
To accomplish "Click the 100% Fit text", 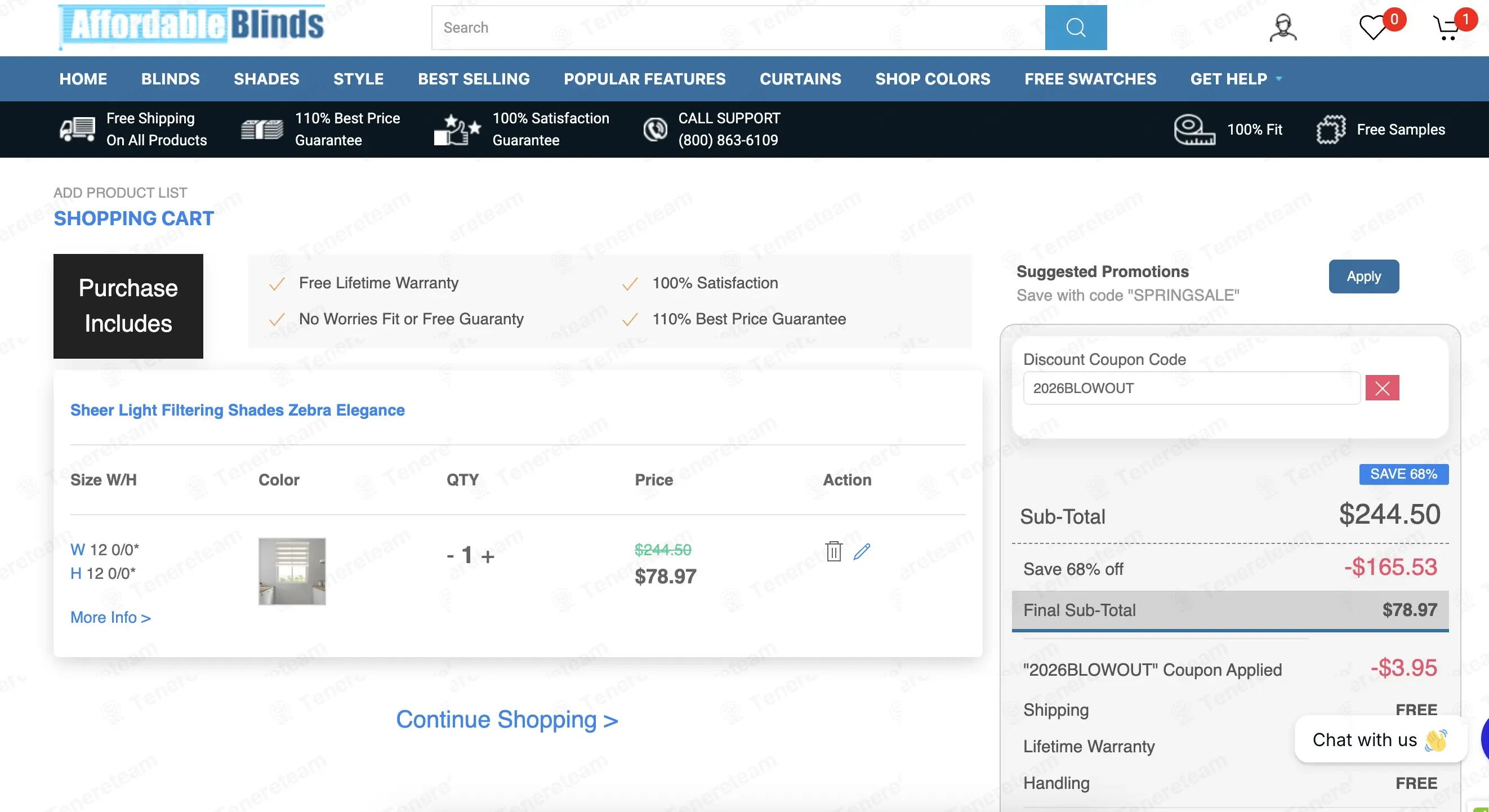I will [x=1254, y=130].
